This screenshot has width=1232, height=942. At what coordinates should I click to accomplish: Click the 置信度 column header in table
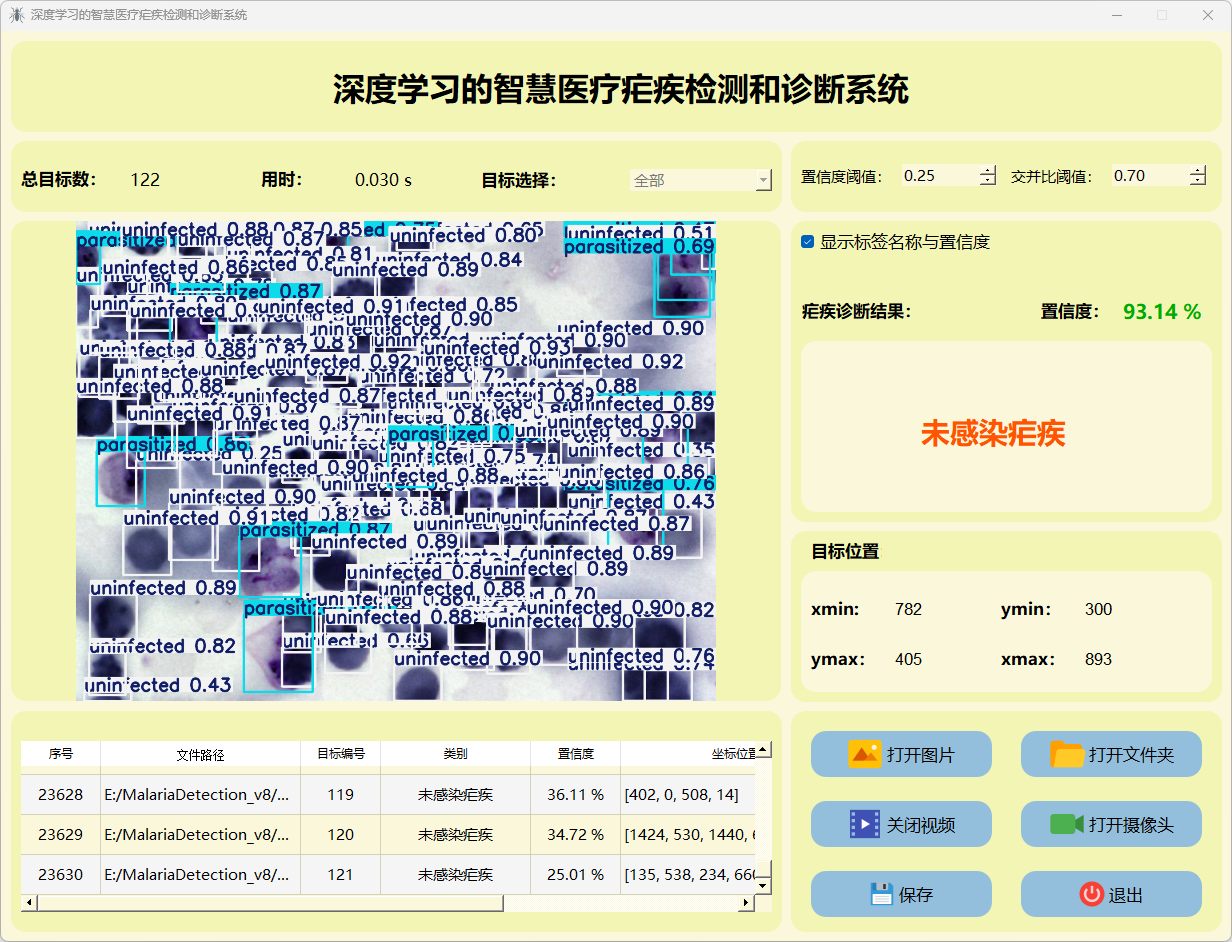(x=575, y=754)
